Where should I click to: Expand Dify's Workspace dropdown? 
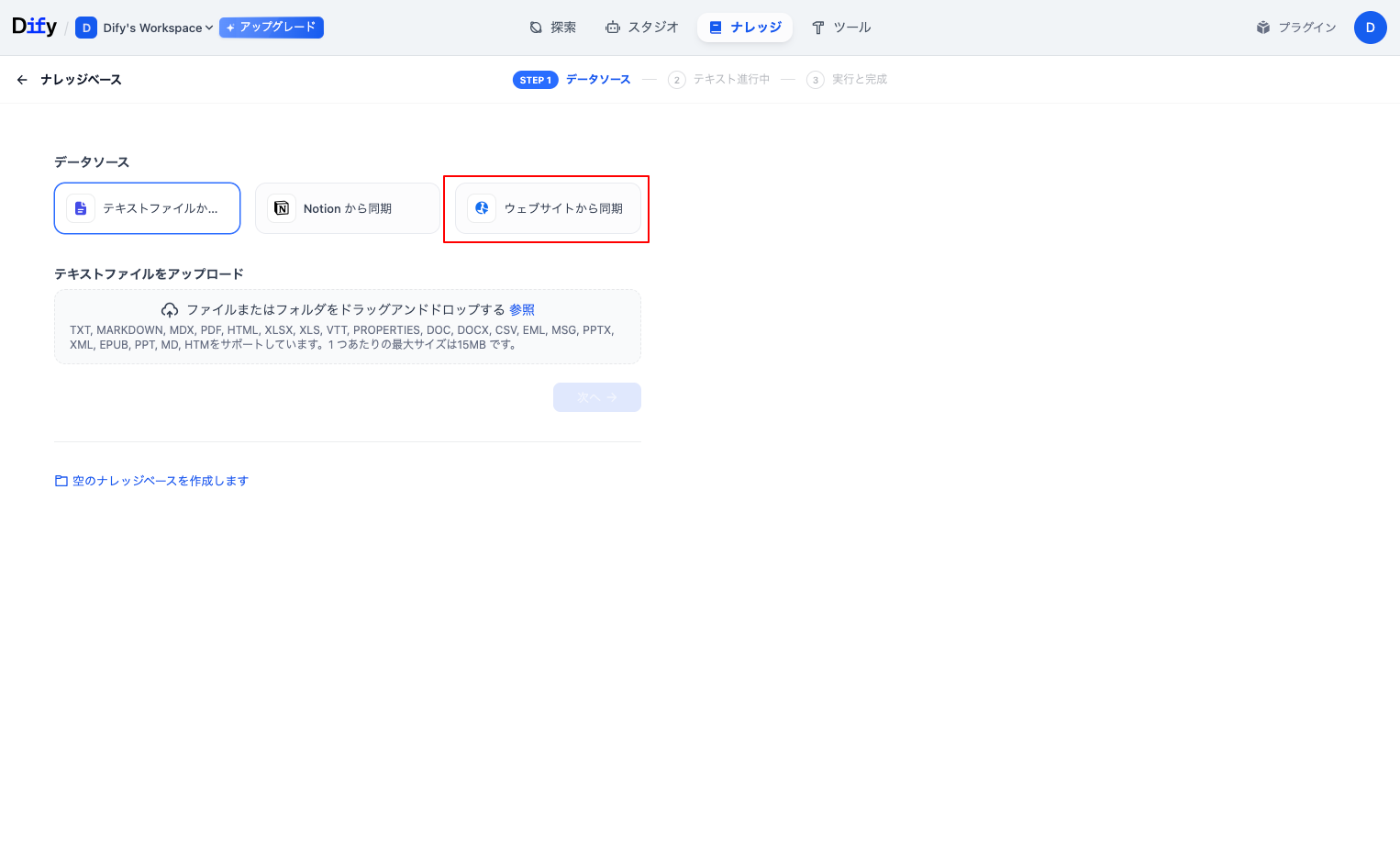[x=157, y=28]
